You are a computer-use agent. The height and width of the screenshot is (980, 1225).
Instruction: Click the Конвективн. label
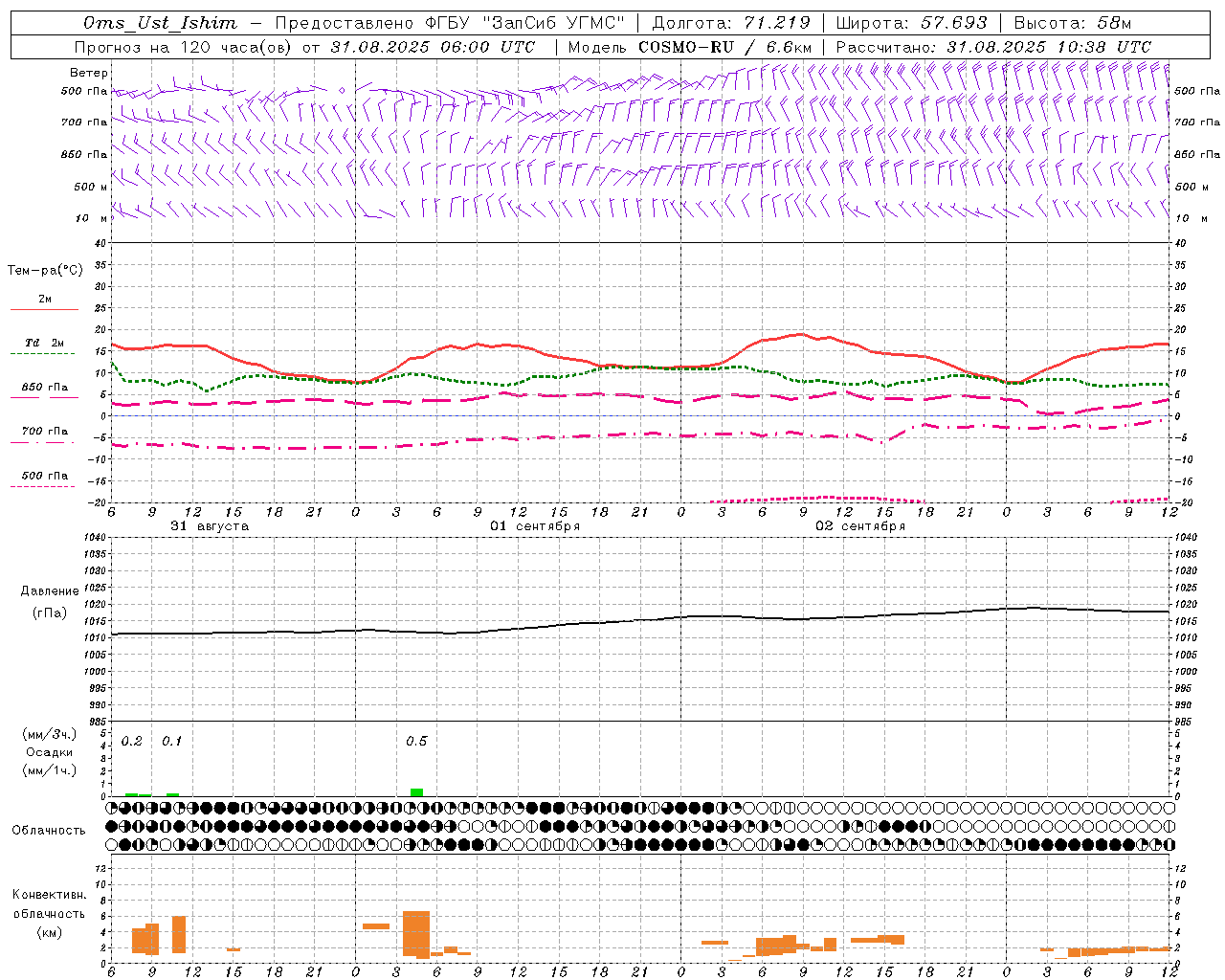click(x=50, y=895)
